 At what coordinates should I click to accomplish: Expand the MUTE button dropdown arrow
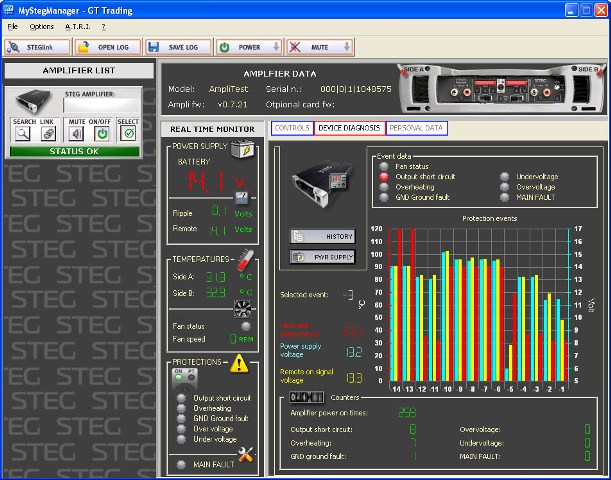pyautogui.click(x=346, y=47)
